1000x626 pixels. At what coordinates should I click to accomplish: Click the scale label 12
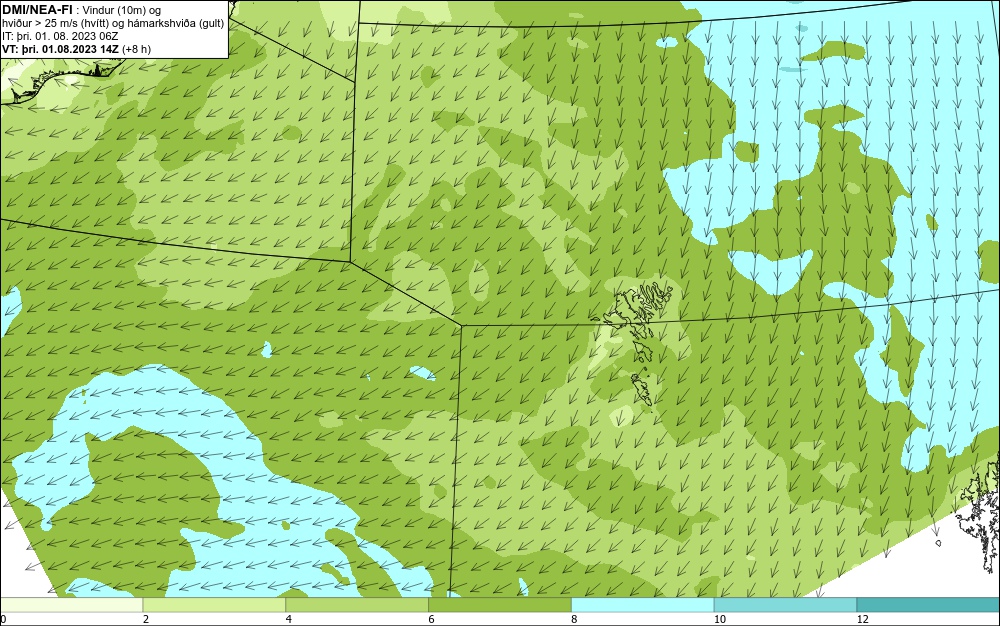(863, 619)
